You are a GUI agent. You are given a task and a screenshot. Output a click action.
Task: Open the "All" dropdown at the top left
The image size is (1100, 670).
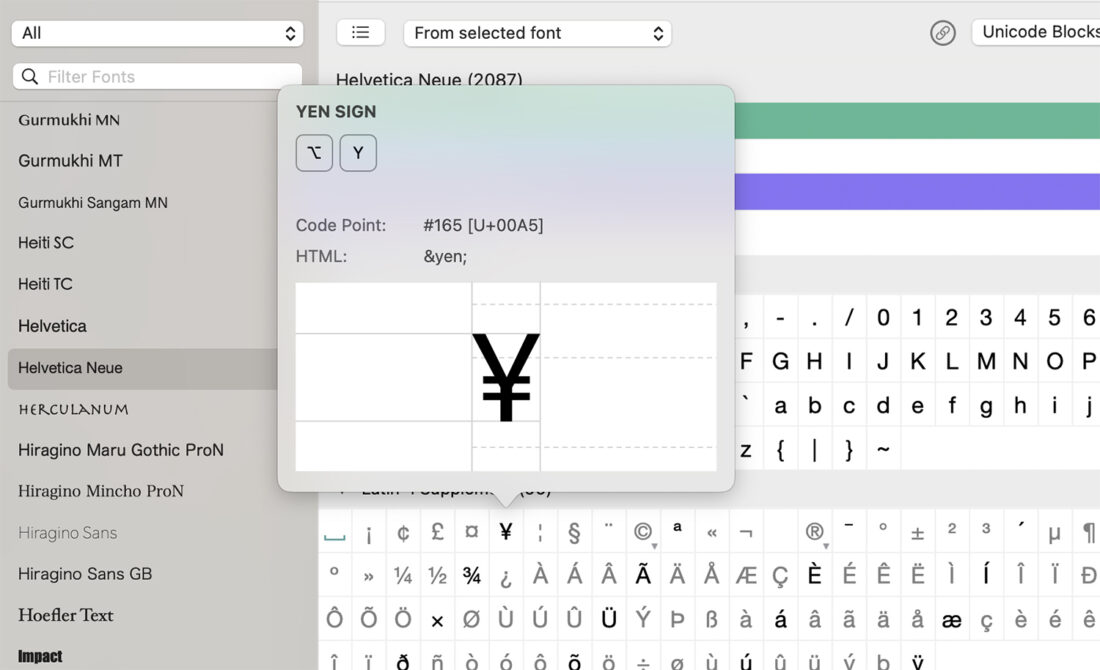[156, 32]
